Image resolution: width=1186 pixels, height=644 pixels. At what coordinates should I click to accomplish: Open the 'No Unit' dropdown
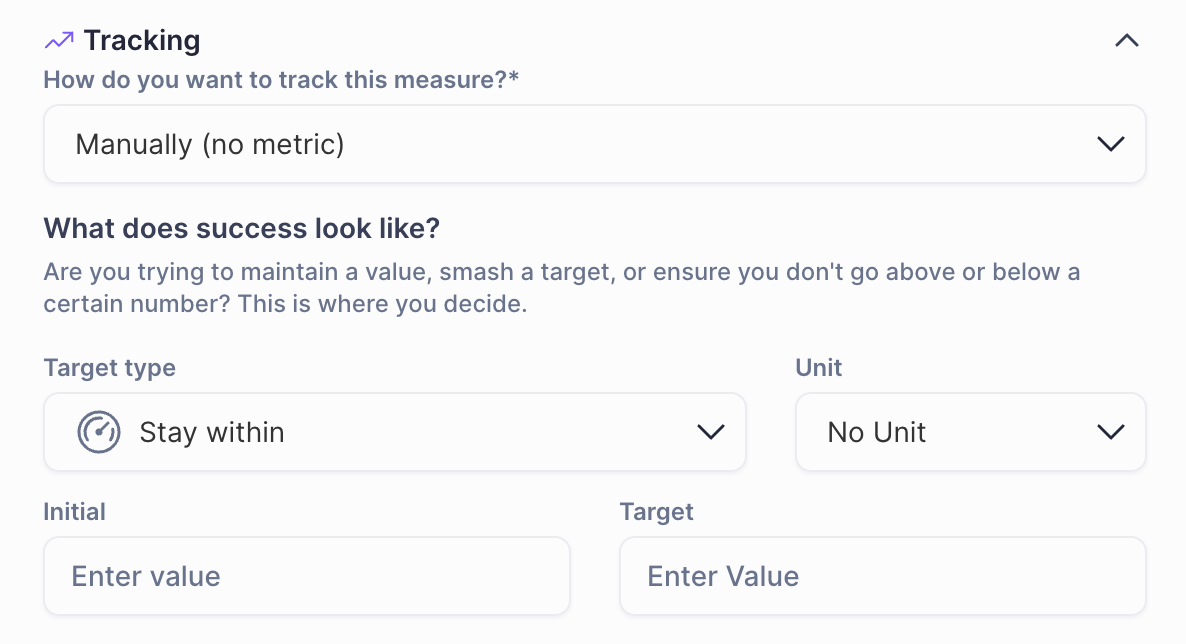[970, 432]
